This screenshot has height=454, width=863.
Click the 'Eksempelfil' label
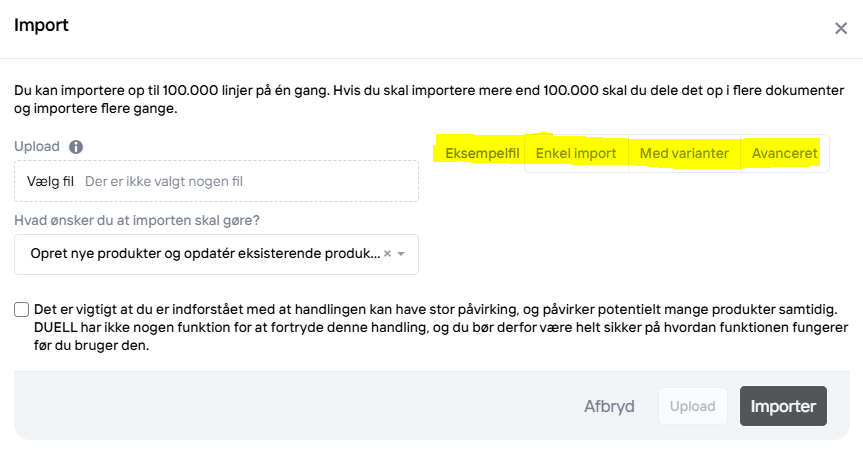pyautogui.click(x=482, y=154)
